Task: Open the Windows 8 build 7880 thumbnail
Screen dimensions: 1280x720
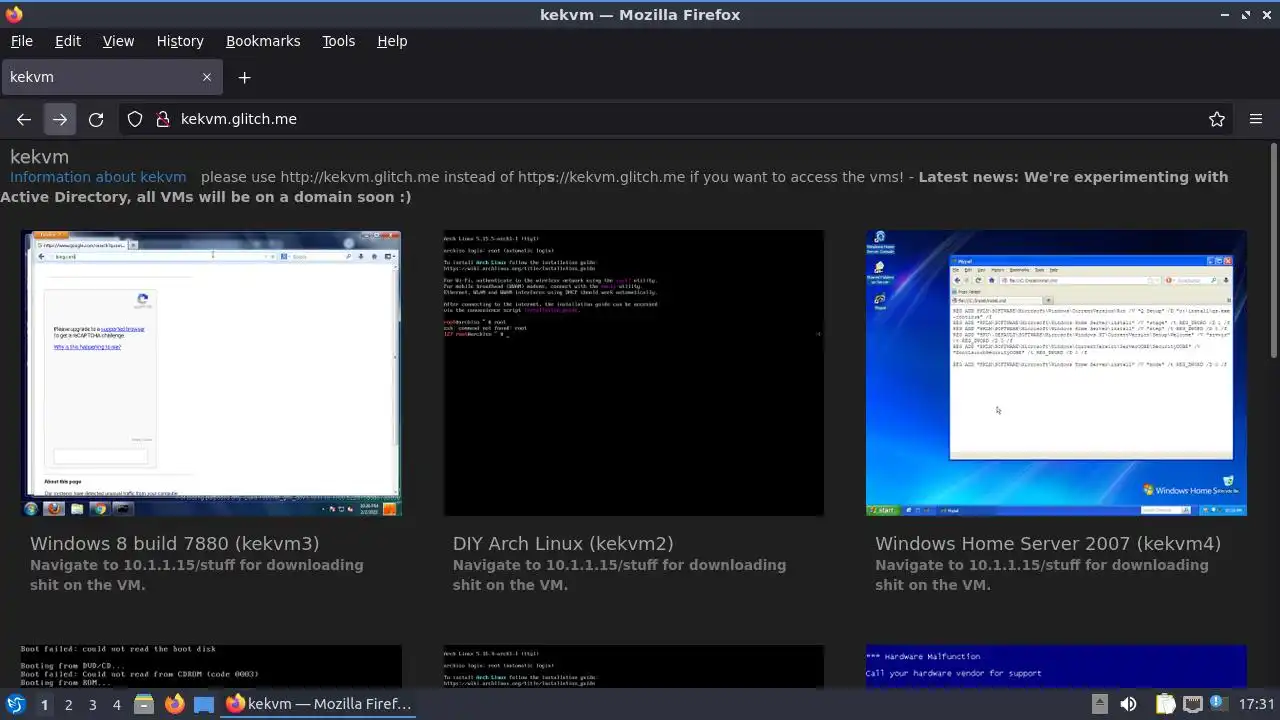Action: pos(212,373)
